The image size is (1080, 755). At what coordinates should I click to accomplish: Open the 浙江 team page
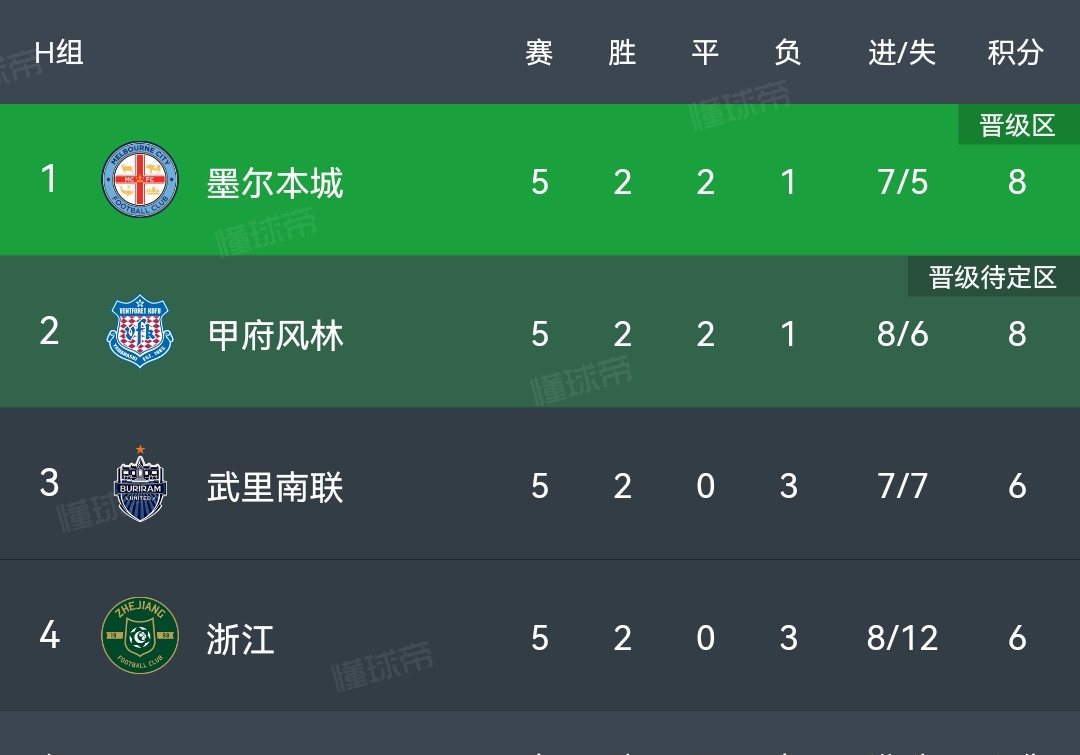coord(240,638)
